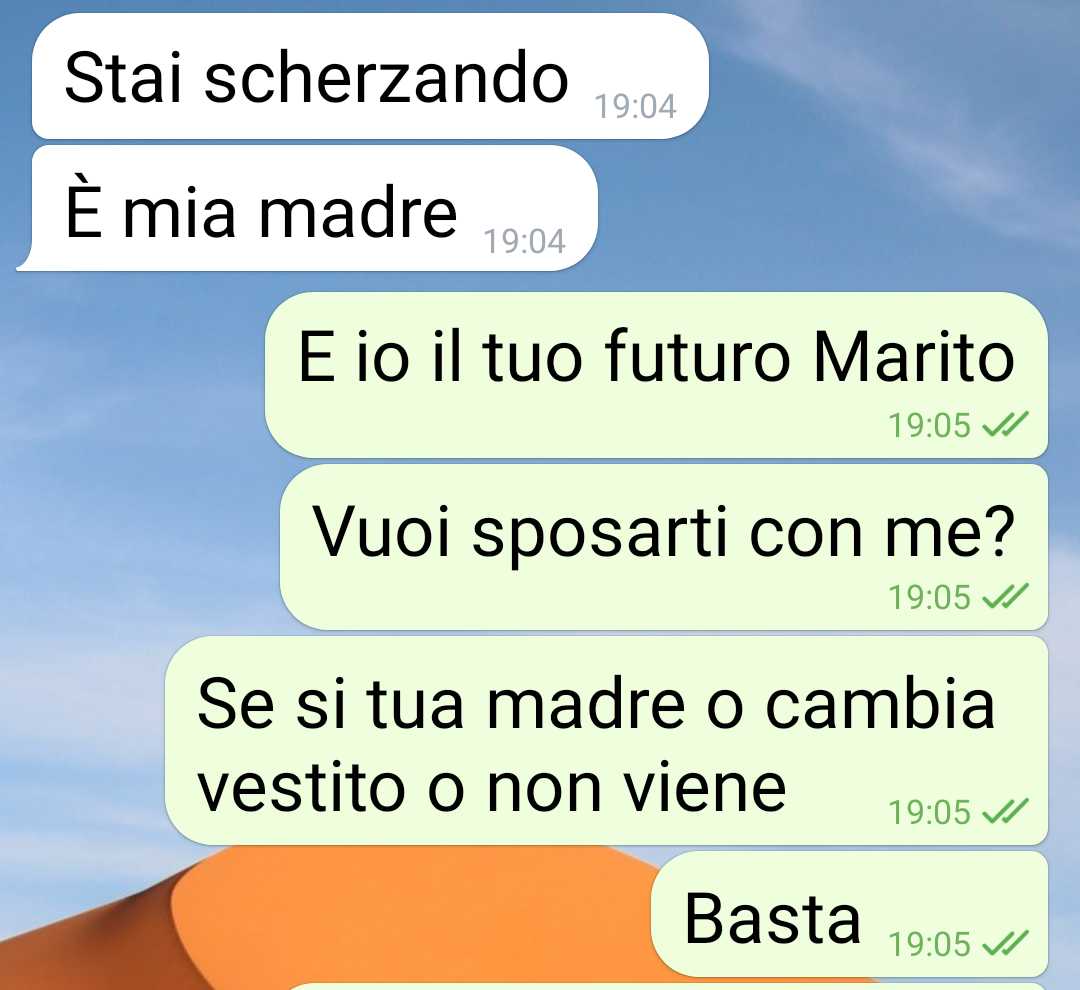Image resolution: width=1080 pixels, height=990 pixels.
Task: Tap 19:05 timestamp on "vestito o non viene" message
Action: [929, 812]
